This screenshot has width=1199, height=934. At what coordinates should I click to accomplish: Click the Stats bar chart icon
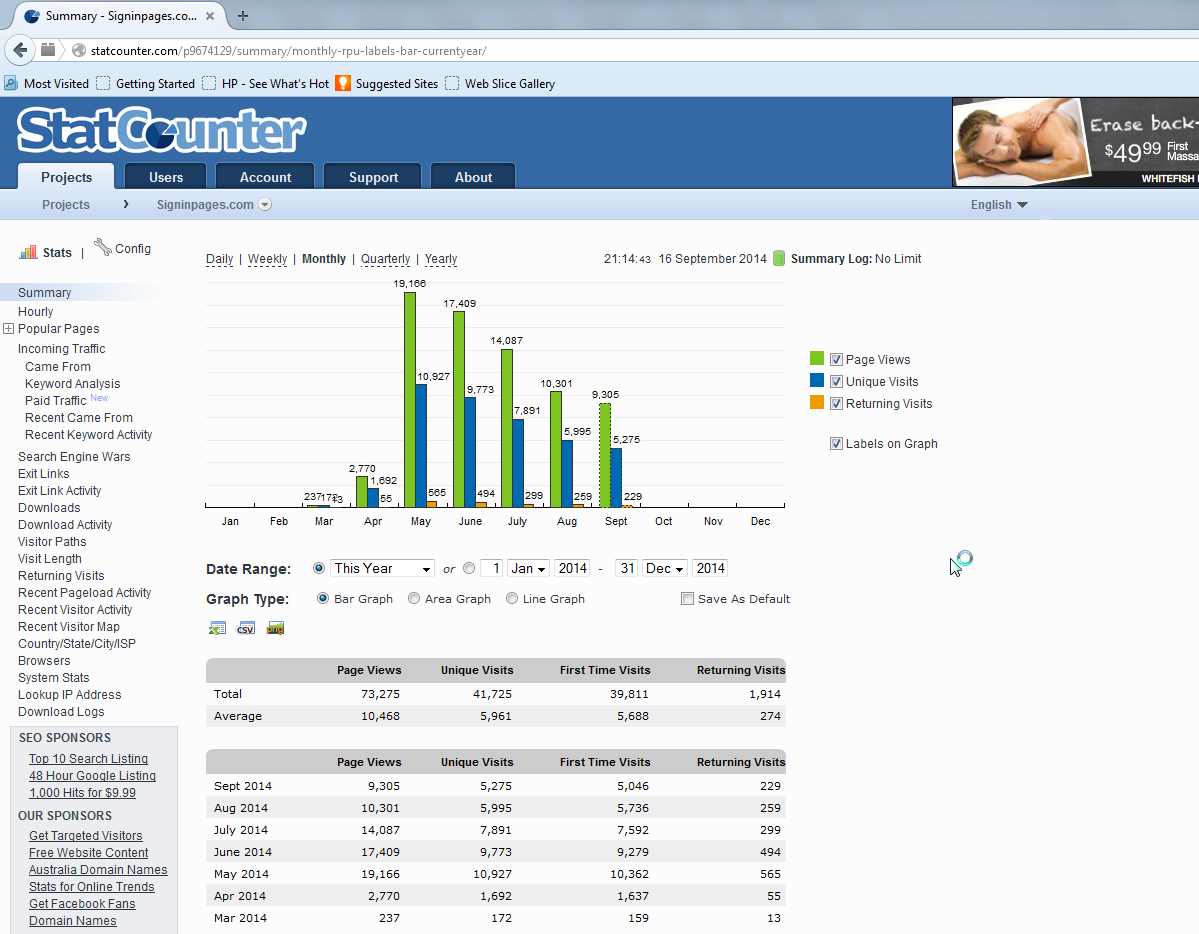point(28,252)
